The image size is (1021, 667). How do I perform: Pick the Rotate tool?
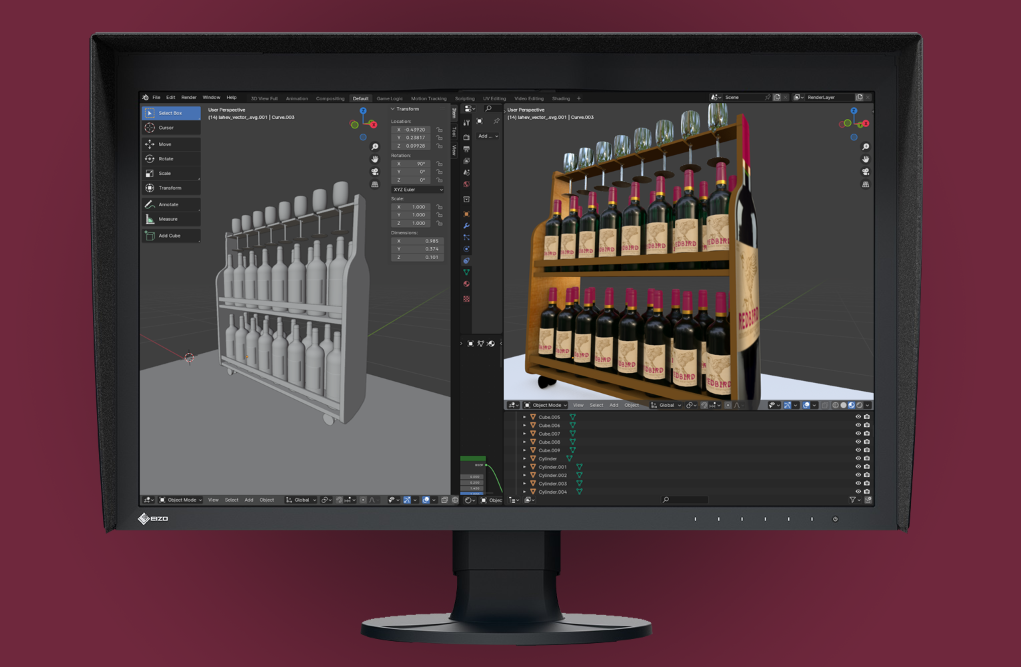pyautogui.click(x=171, y=159)
